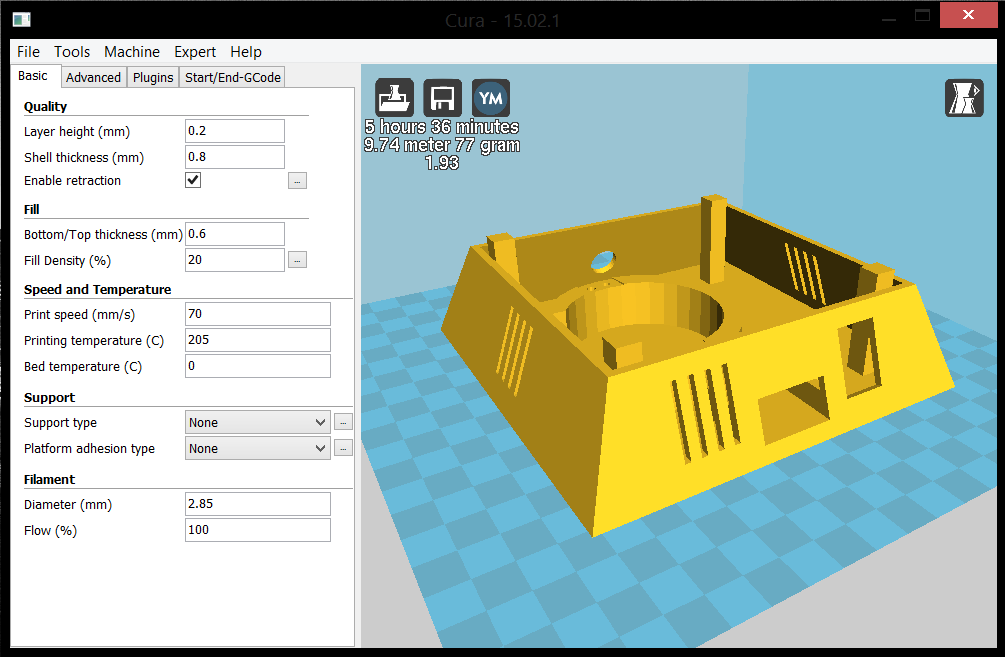Select the Basic tab
Screen dimensions: 1005x657
(x=33, y=76)
